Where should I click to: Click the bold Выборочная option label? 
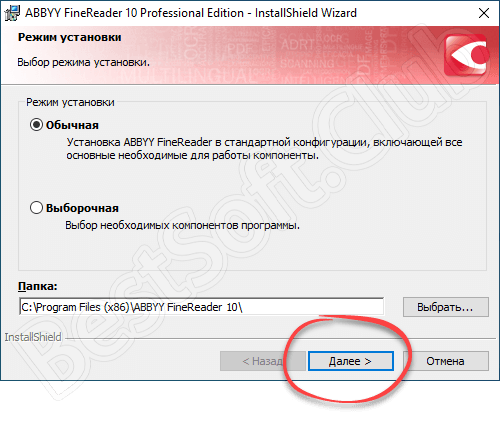(82, 208)
